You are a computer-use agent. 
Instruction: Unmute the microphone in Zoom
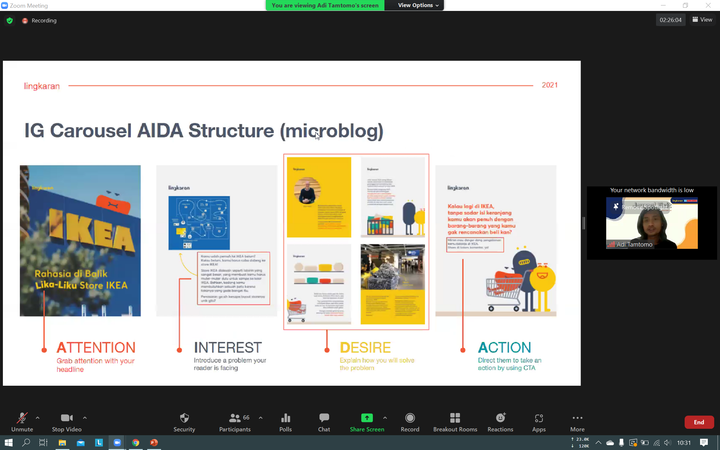click(22, 422)
